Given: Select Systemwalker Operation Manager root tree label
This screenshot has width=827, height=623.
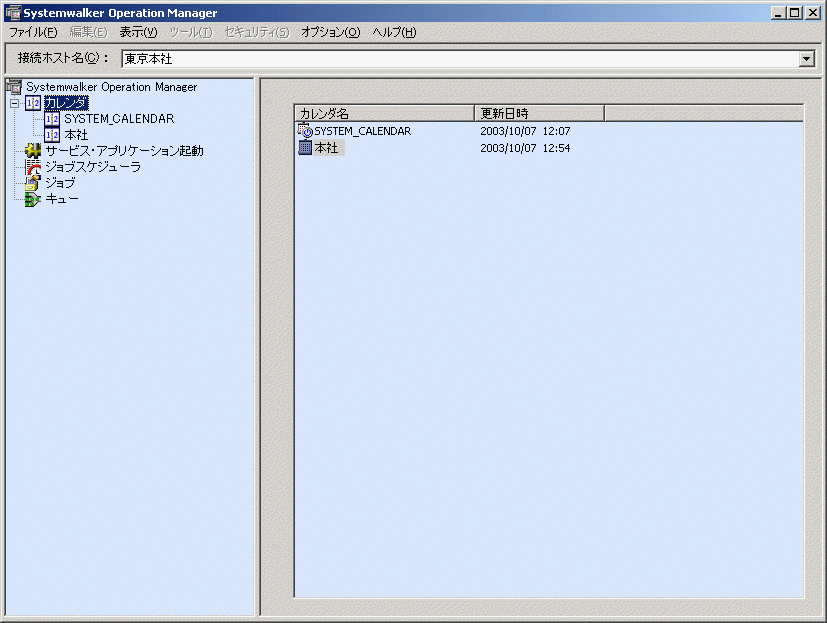Looking at the screenshot, I should pos(112,87).
